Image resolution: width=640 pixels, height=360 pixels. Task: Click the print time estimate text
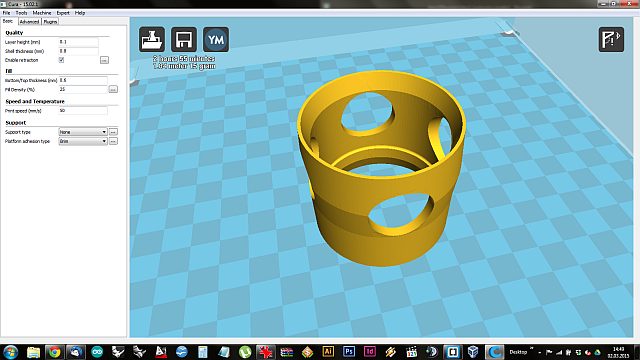click(x=184, y=59)
